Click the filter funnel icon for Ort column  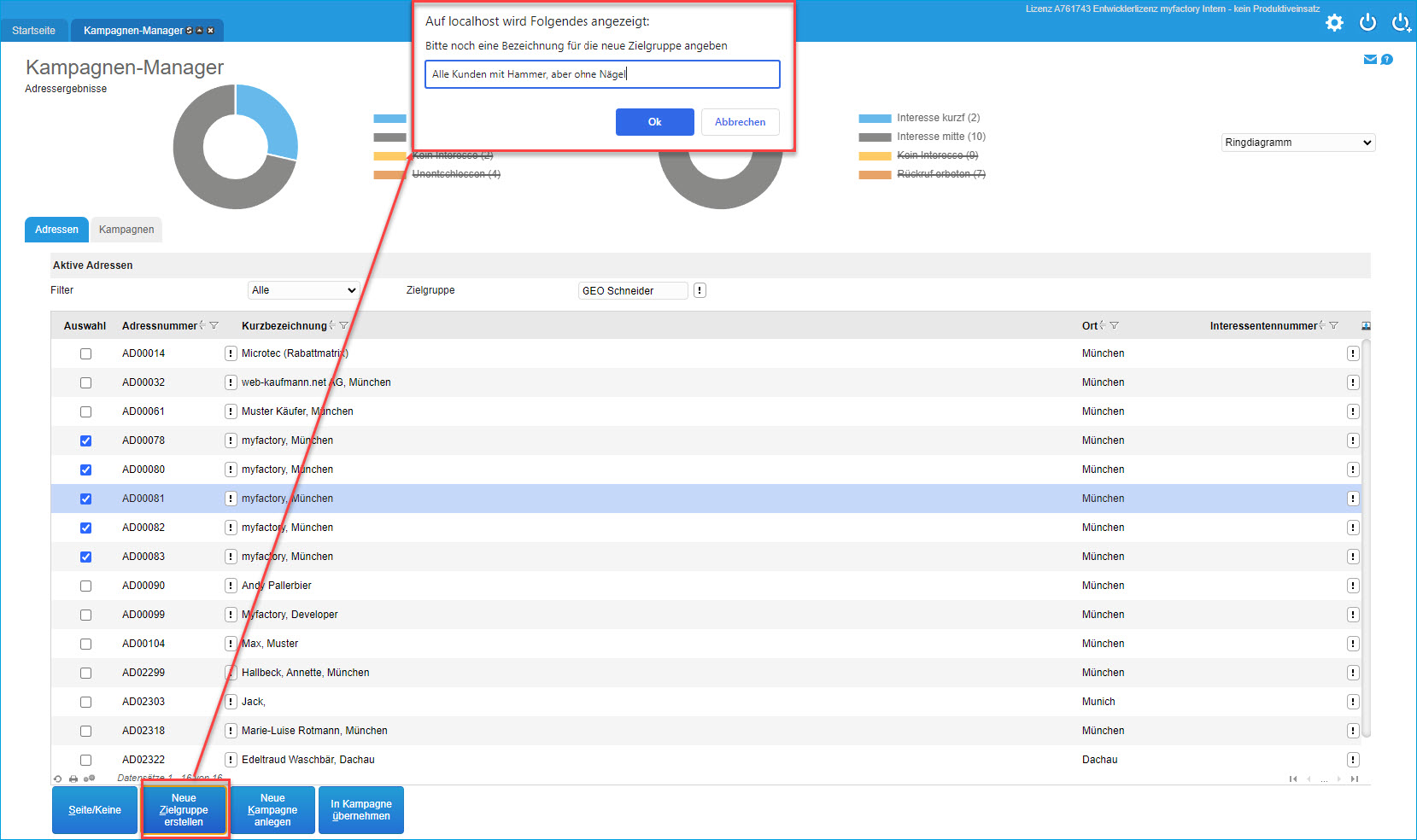coord(1114,325)
